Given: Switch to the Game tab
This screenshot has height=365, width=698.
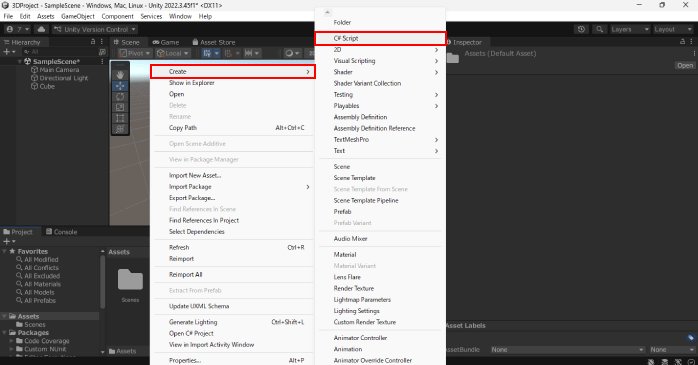Looking at the screenshot, I should click(166, 42).
